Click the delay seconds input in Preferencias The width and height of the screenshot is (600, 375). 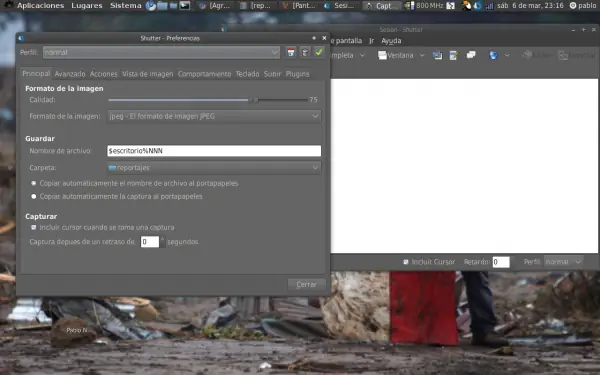tap(150, 242)
